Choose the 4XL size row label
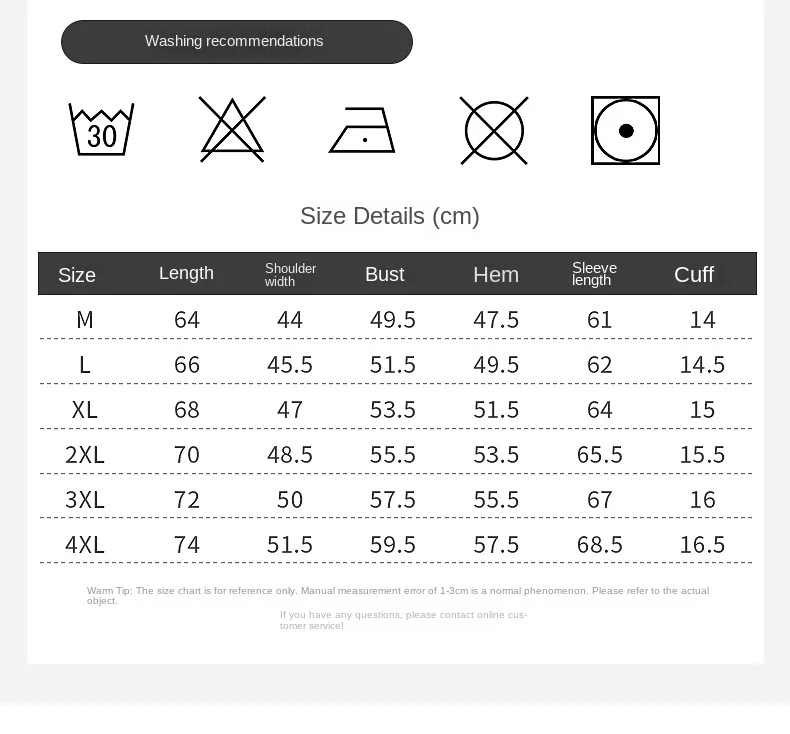Screen dimensions: 790x734 (85, 545)
